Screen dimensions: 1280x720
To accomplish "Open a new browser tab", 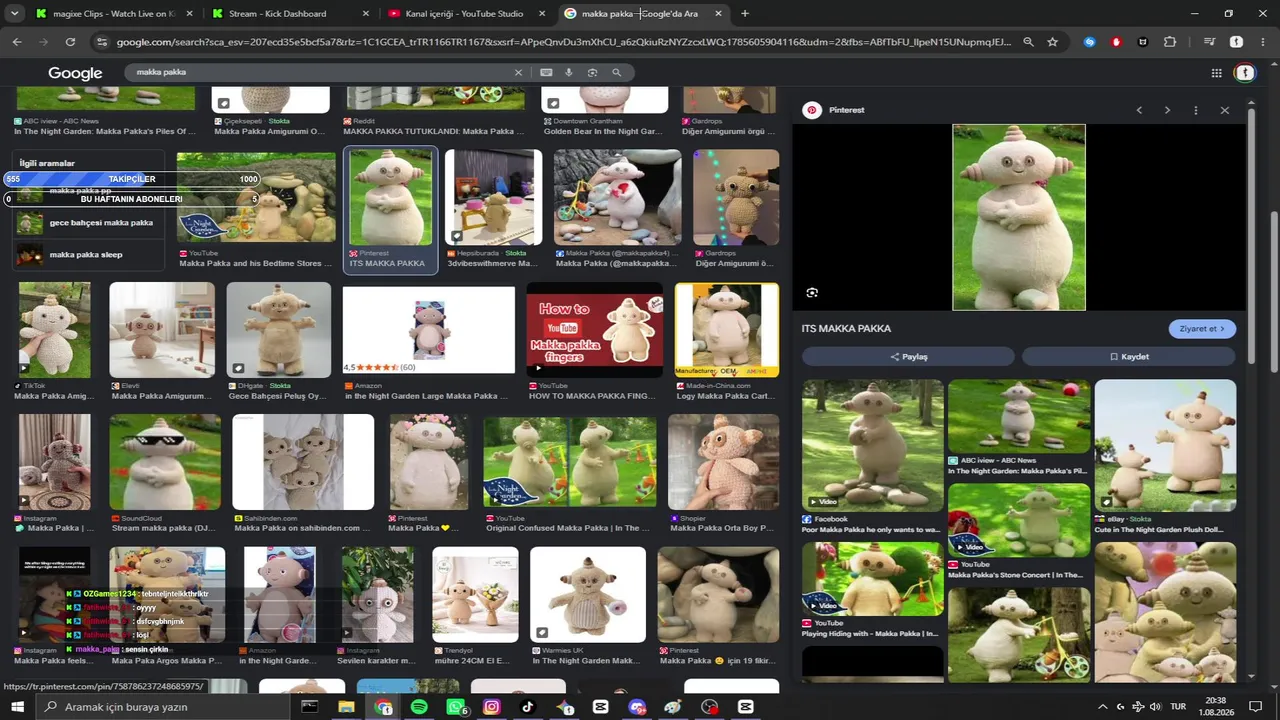I will (745, 14).
